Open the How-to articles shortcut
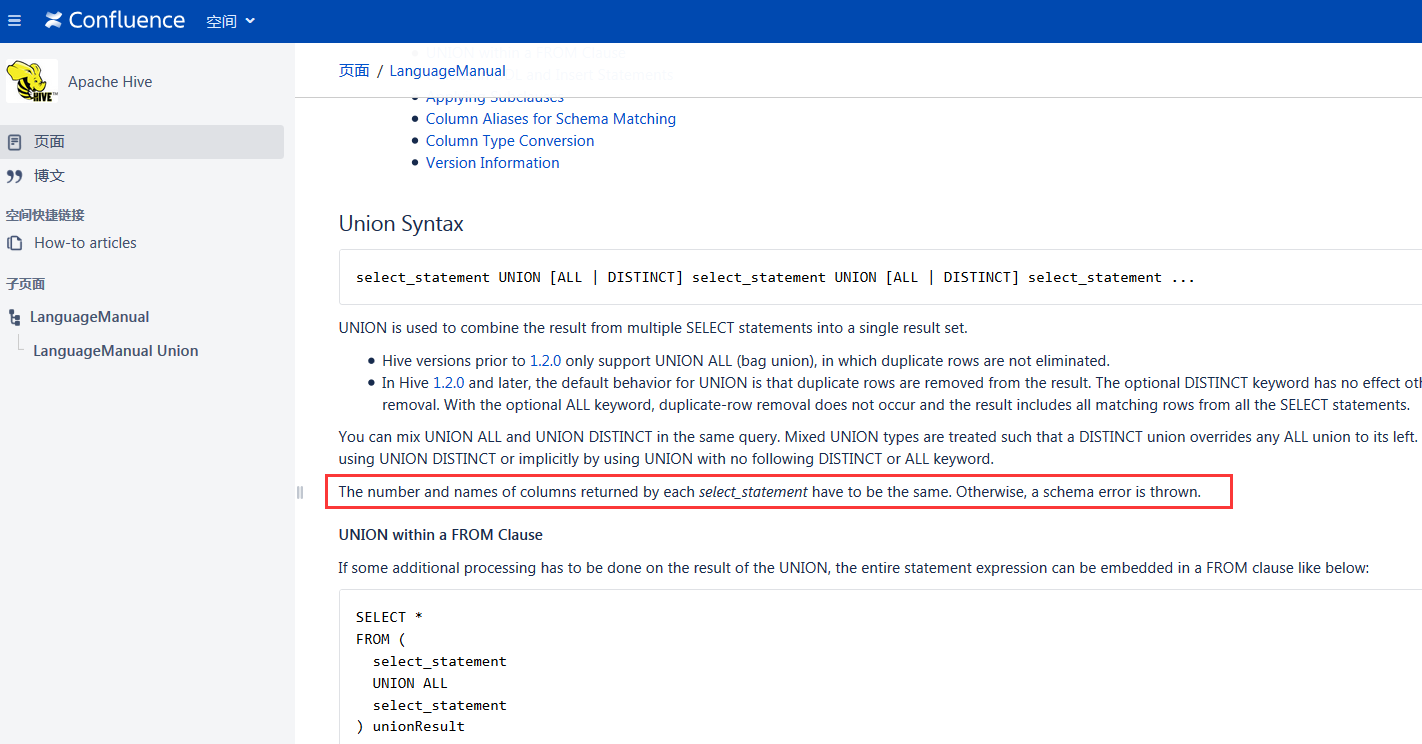 click(85, 242)
